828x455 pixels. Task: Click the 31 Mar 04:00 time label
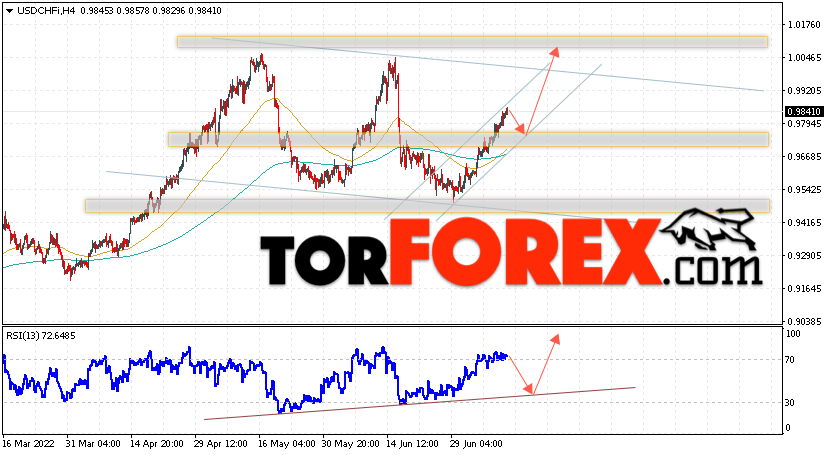point(93,443)
